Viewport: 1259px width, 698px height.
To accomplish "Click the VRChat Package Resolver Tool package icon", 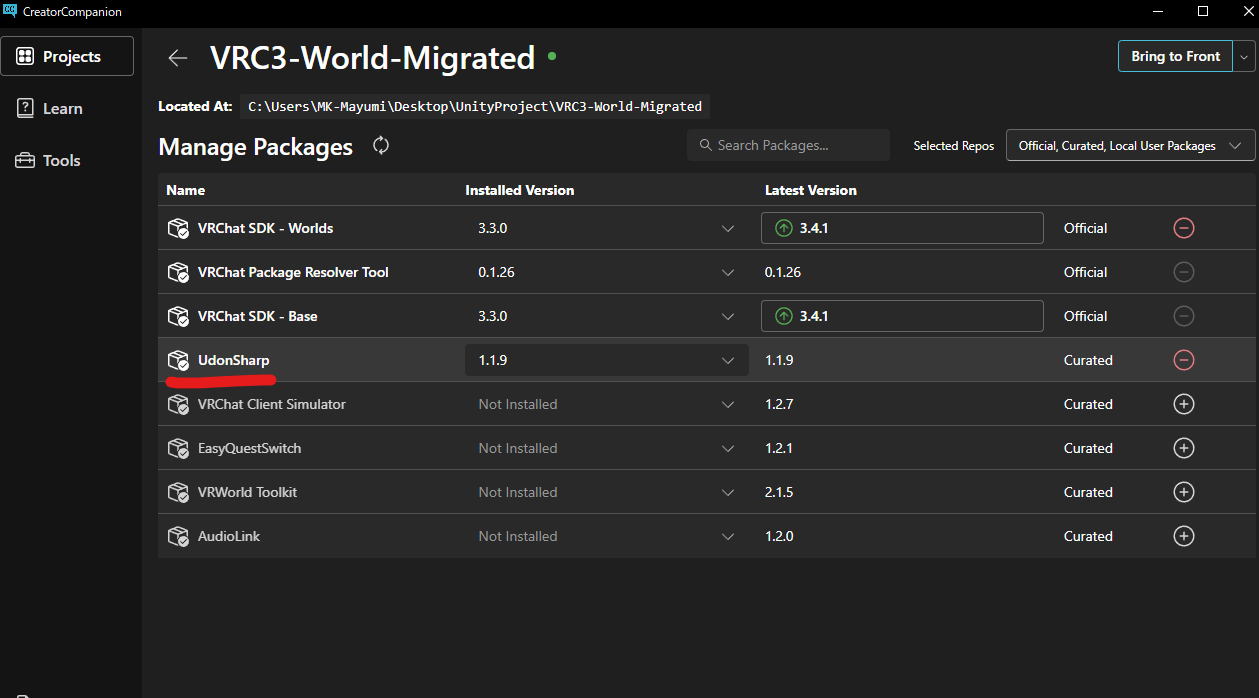I will (x=178, y=273).
